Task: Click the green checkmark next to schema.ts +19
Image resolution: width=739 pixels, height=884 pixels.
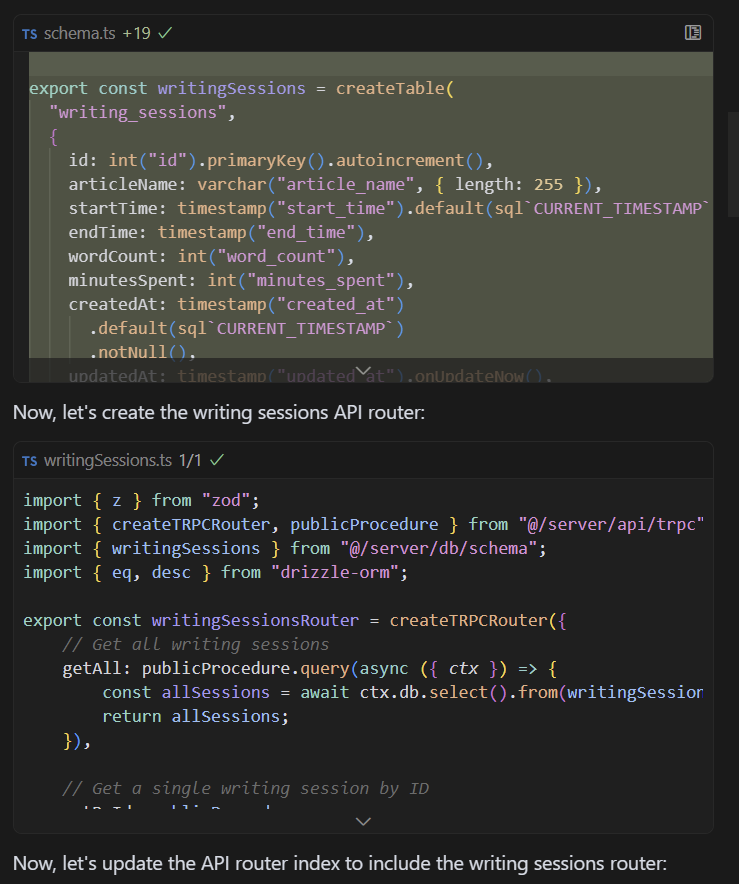Action: 165,33
